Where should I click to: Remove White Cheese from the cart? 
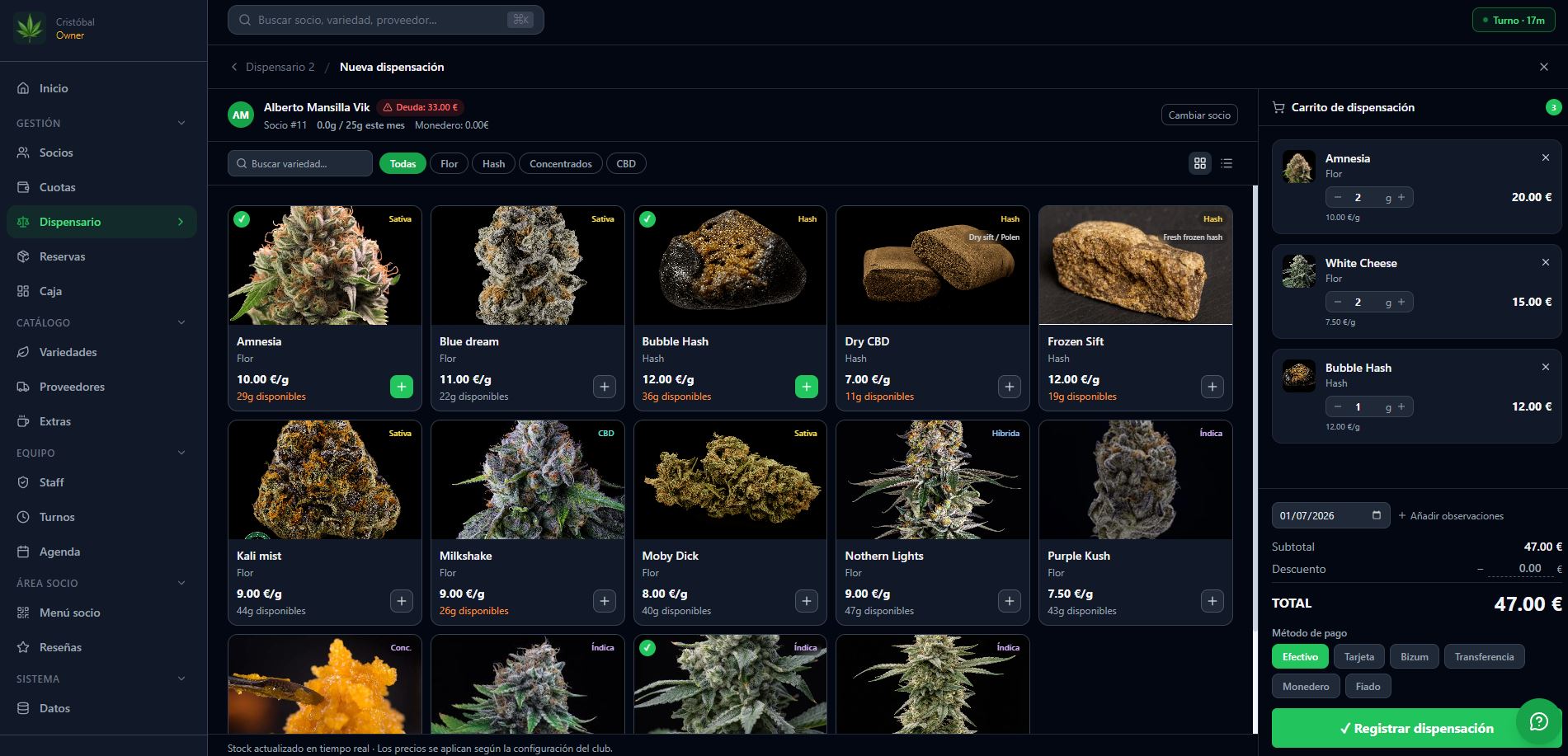[1546, 262]
